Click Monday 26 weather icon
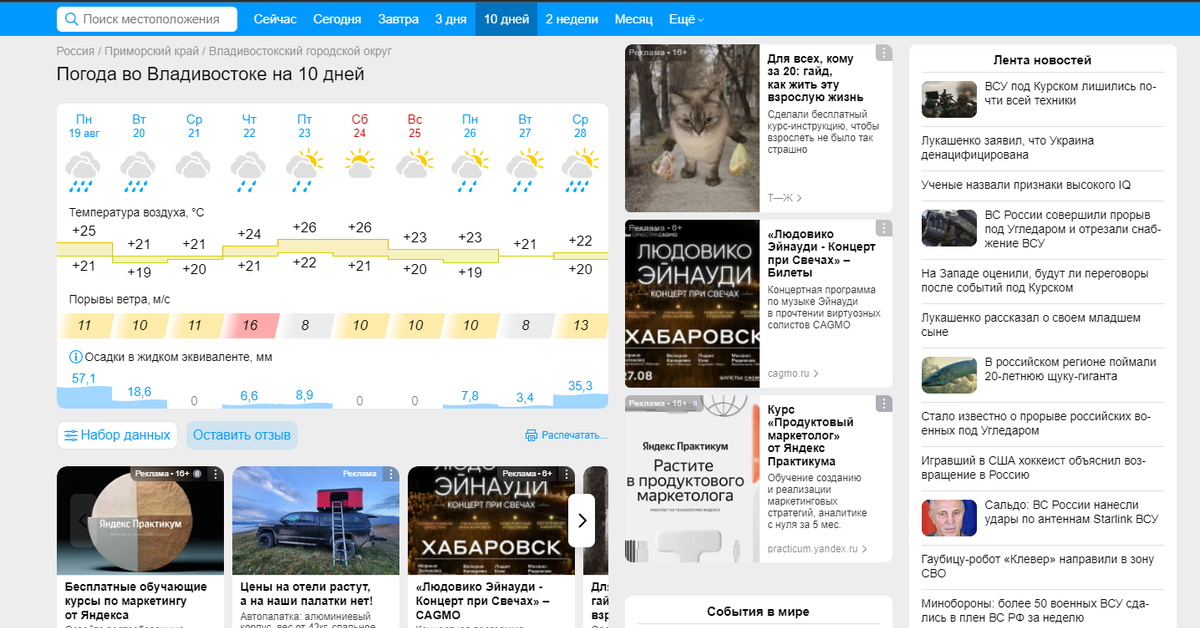1200x628 pixels. click(x=469, y=169)
